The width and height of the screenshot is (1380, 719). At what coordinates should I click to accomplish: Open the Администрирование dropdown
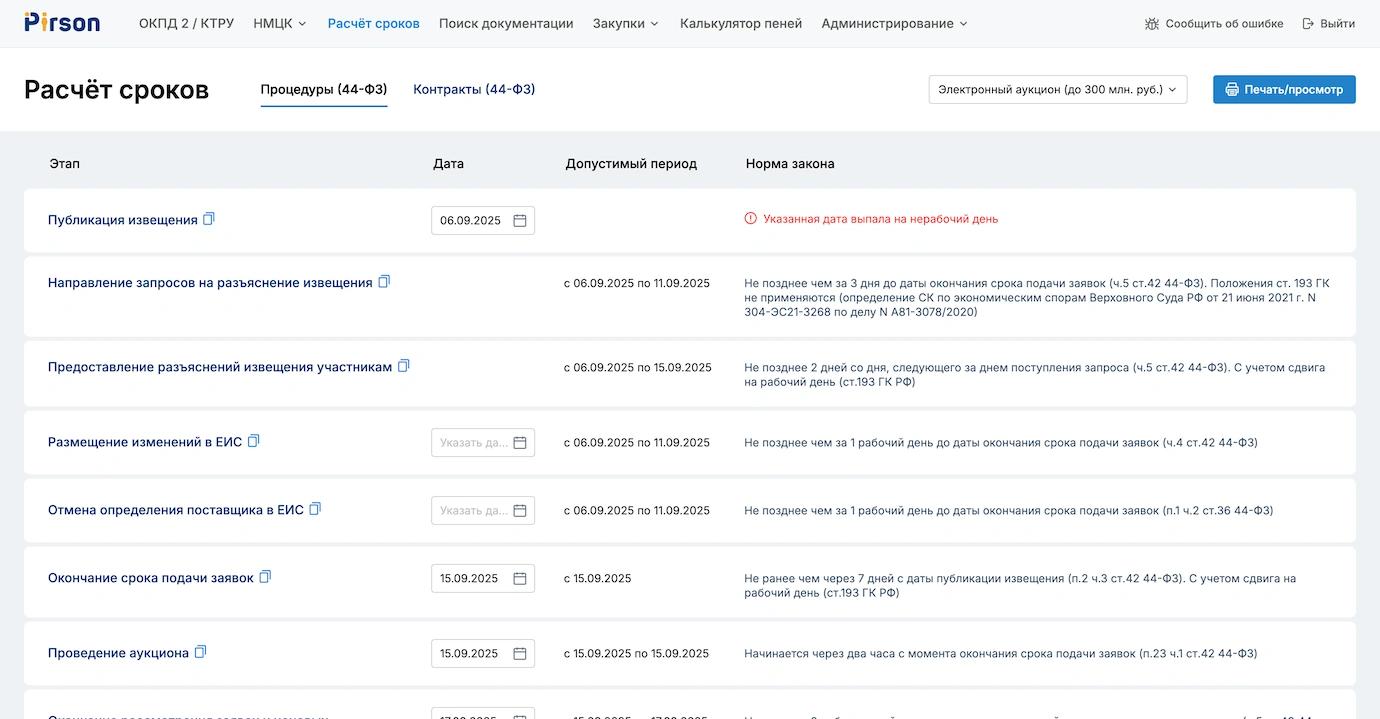coord(894,24)
